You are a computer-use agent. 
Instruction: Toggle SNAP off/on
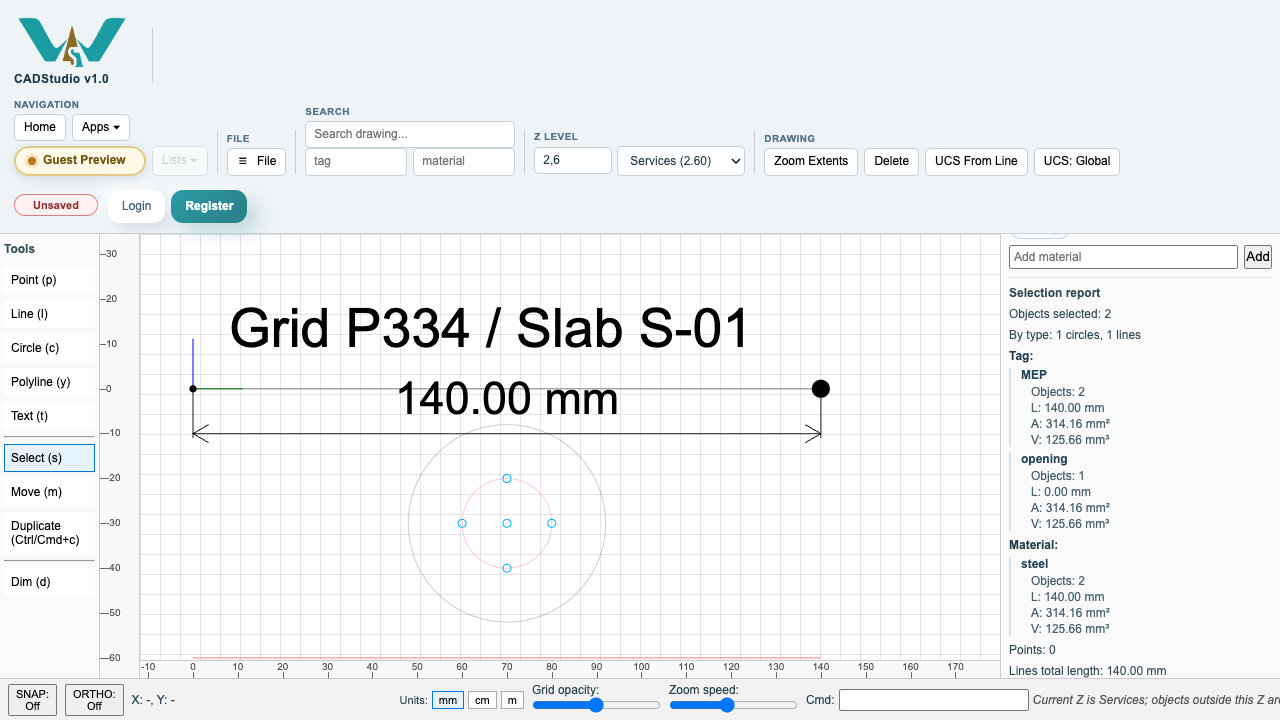pos(32,700)
